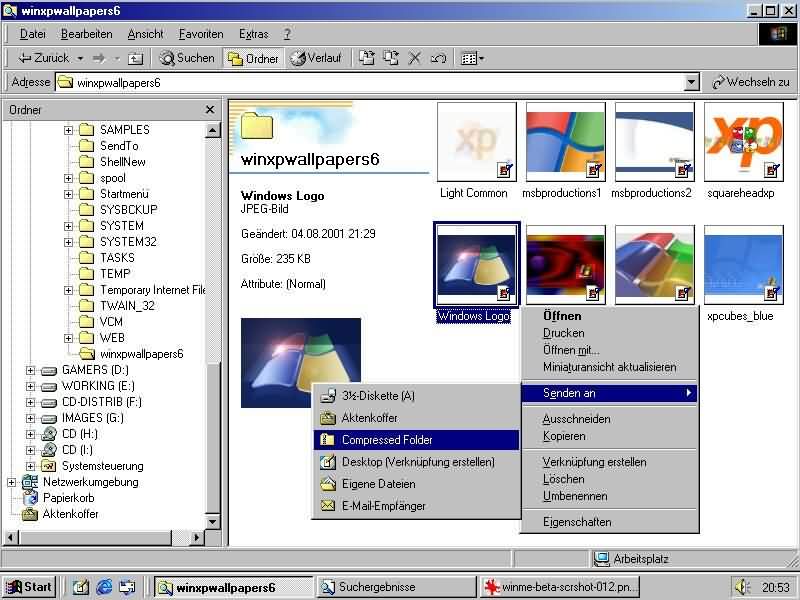800x600 pixels.
Task: Open the Suchen search toolbar button
Action: [187, 58]
